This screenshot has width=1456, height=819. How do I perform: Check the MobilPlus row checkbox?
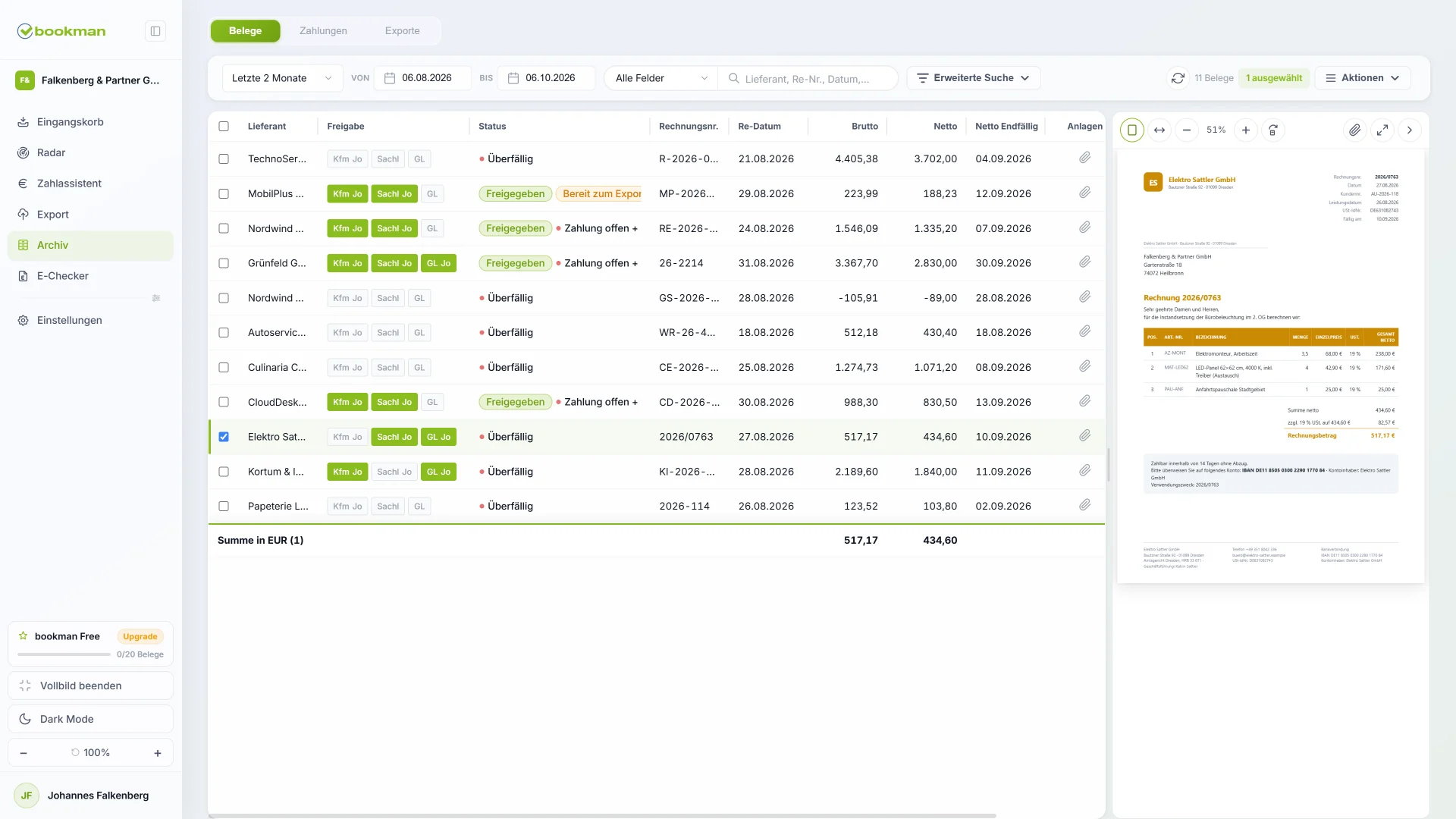(224, 194)
